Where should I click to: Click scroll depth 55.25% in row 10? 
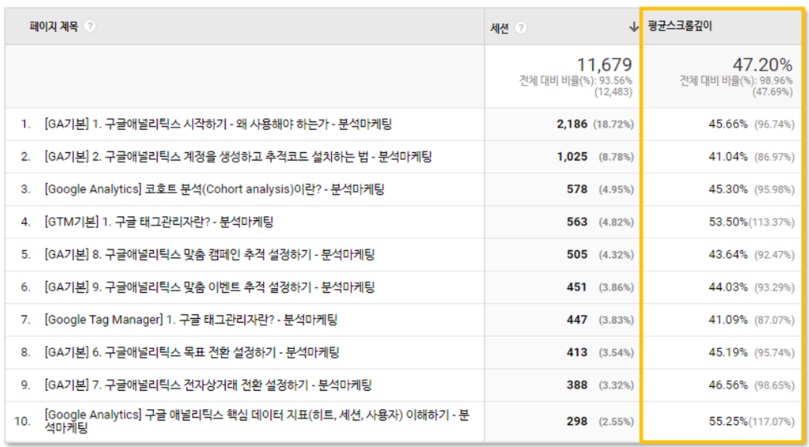728,422
